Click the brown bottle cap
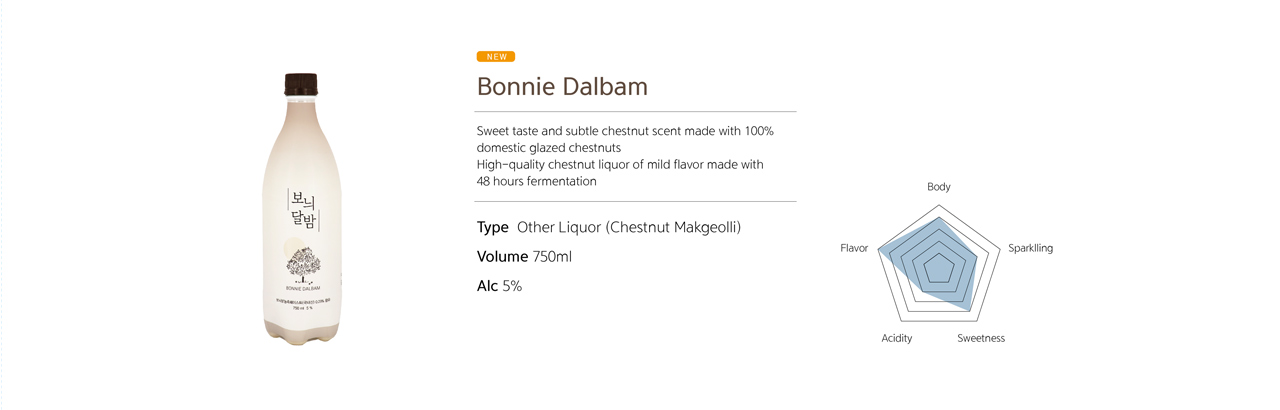The width and height of the screenshot is (1280, 410). point(301,84)
